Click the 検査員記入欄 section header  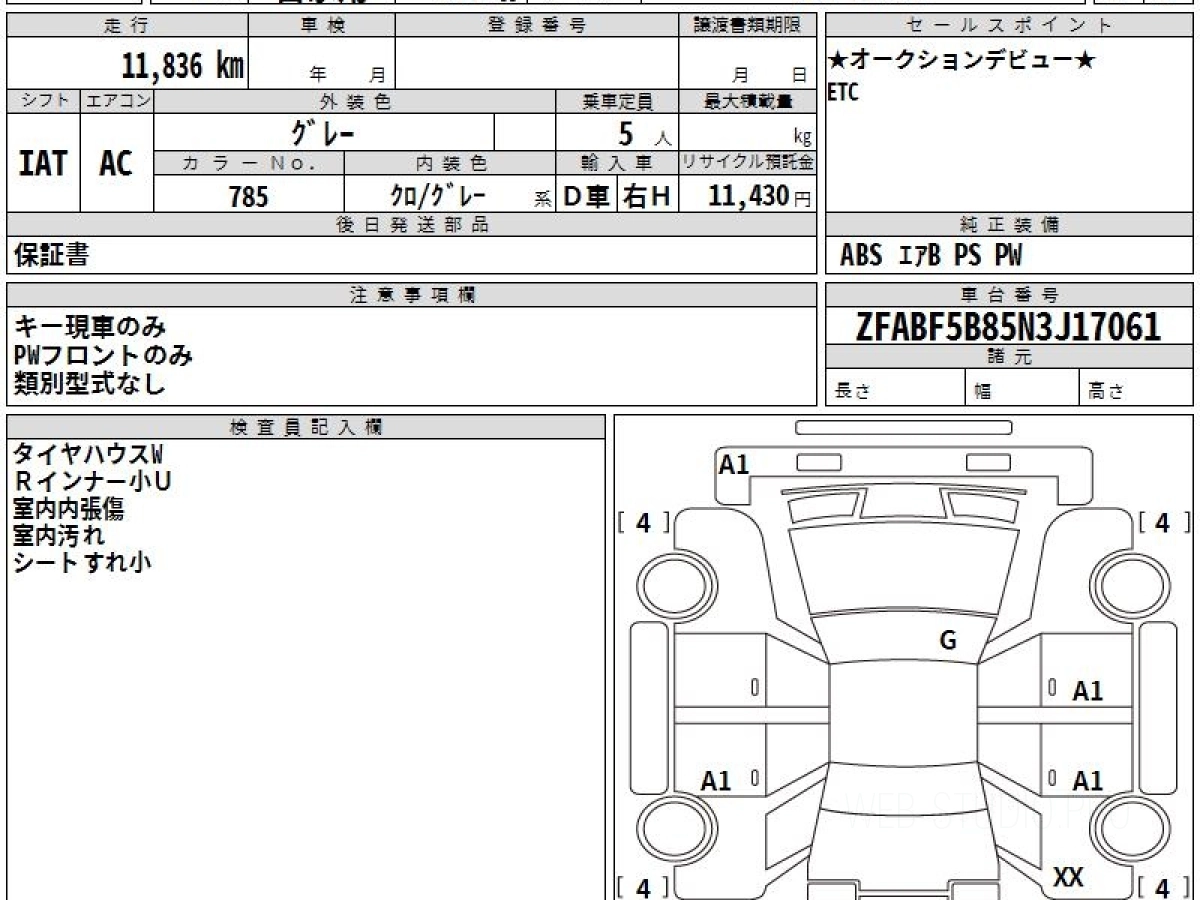click(x=306, y=427)
